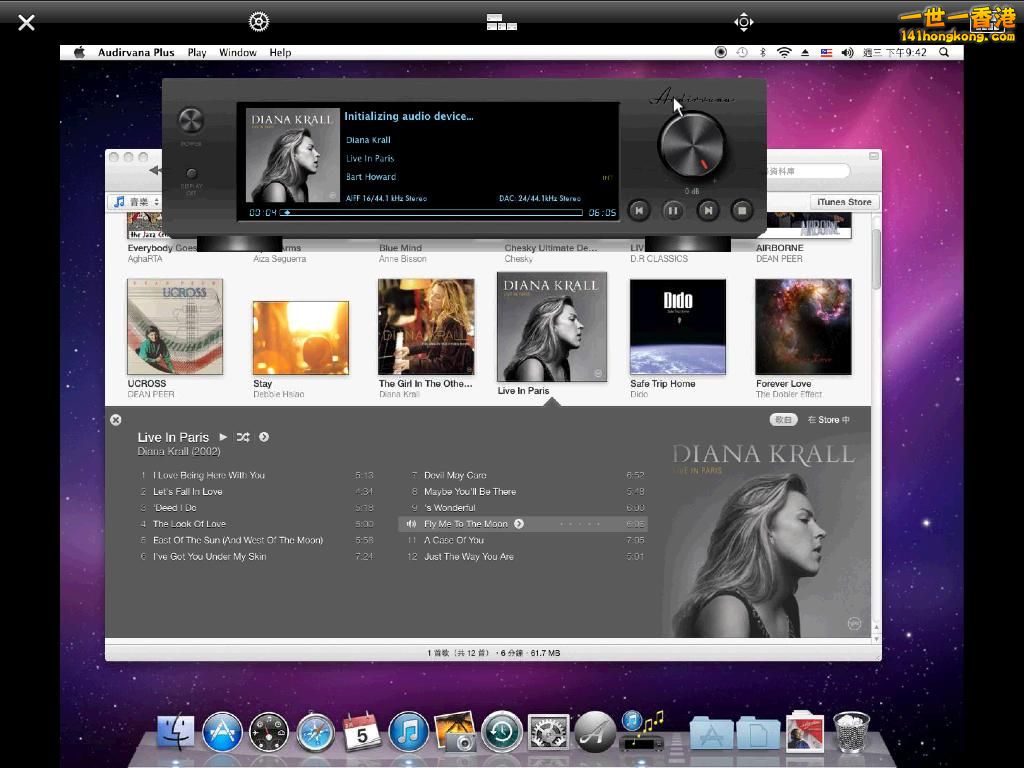Image resolution: width=1024 pixels, height=768 pixels.
Task: Close the expanded album track panel
Action: [x=116, y=420]
